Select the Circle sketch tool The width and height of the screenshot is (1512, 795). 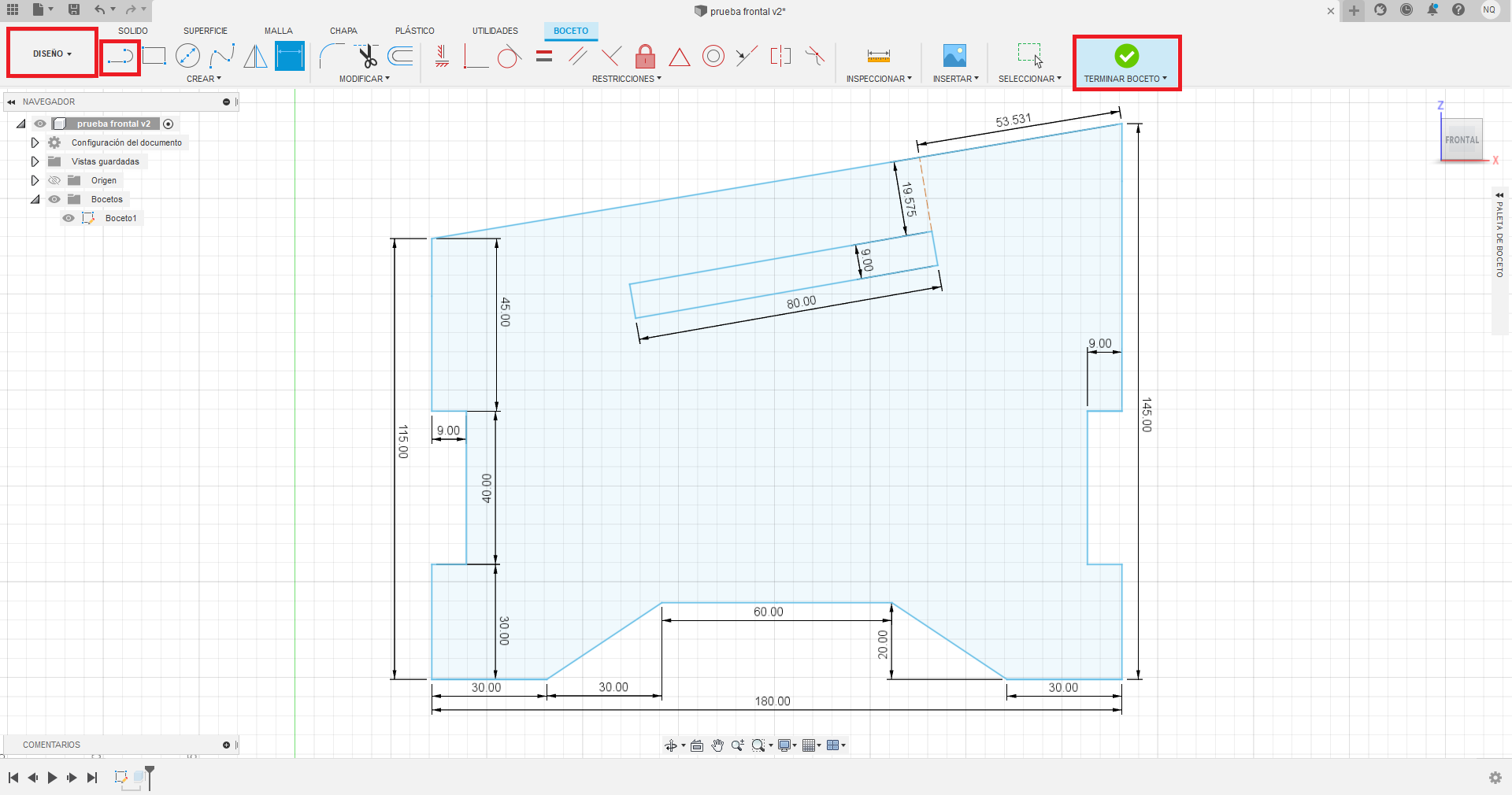[187, 56]
